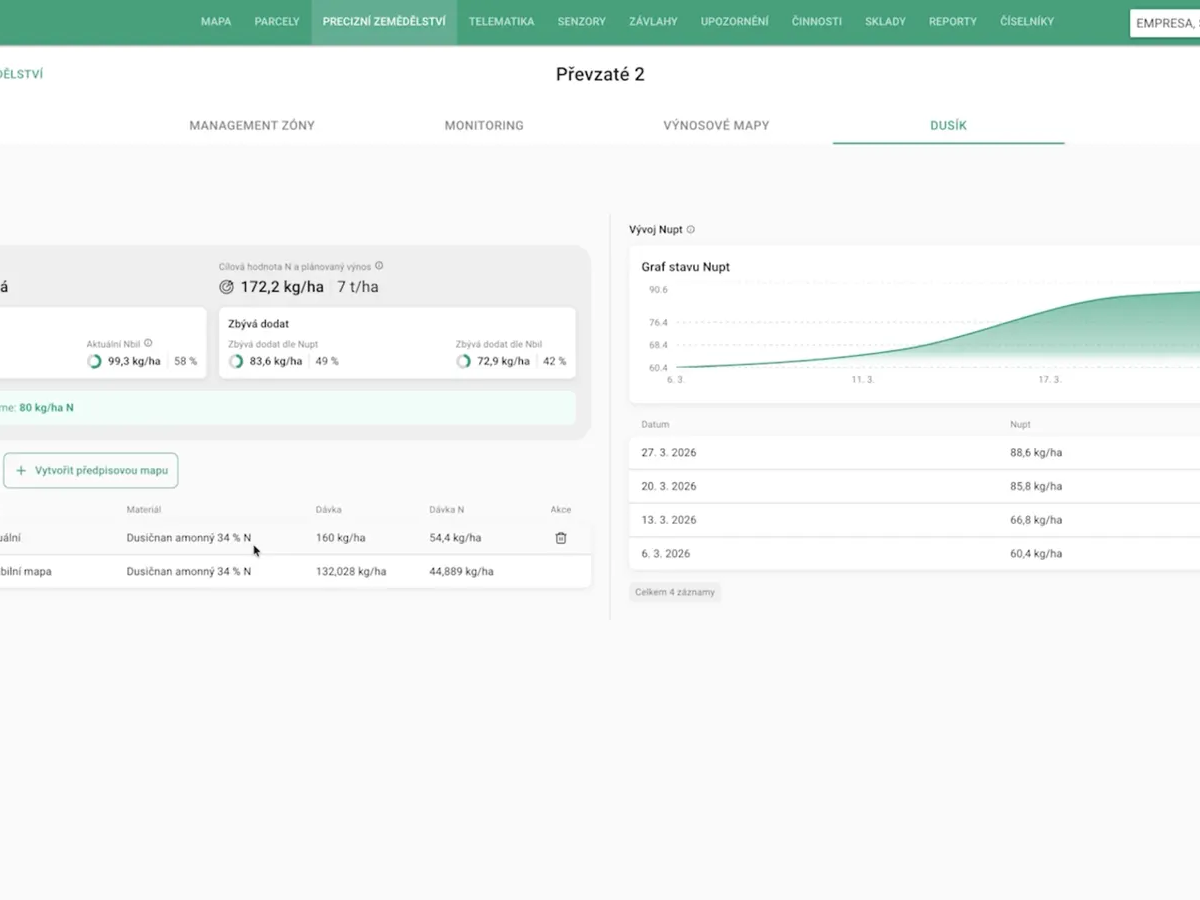Click info icon next to Vývoj Nupt
Image resolution: width=1200 pixels, height=900 pixels.
pos(691,230)
